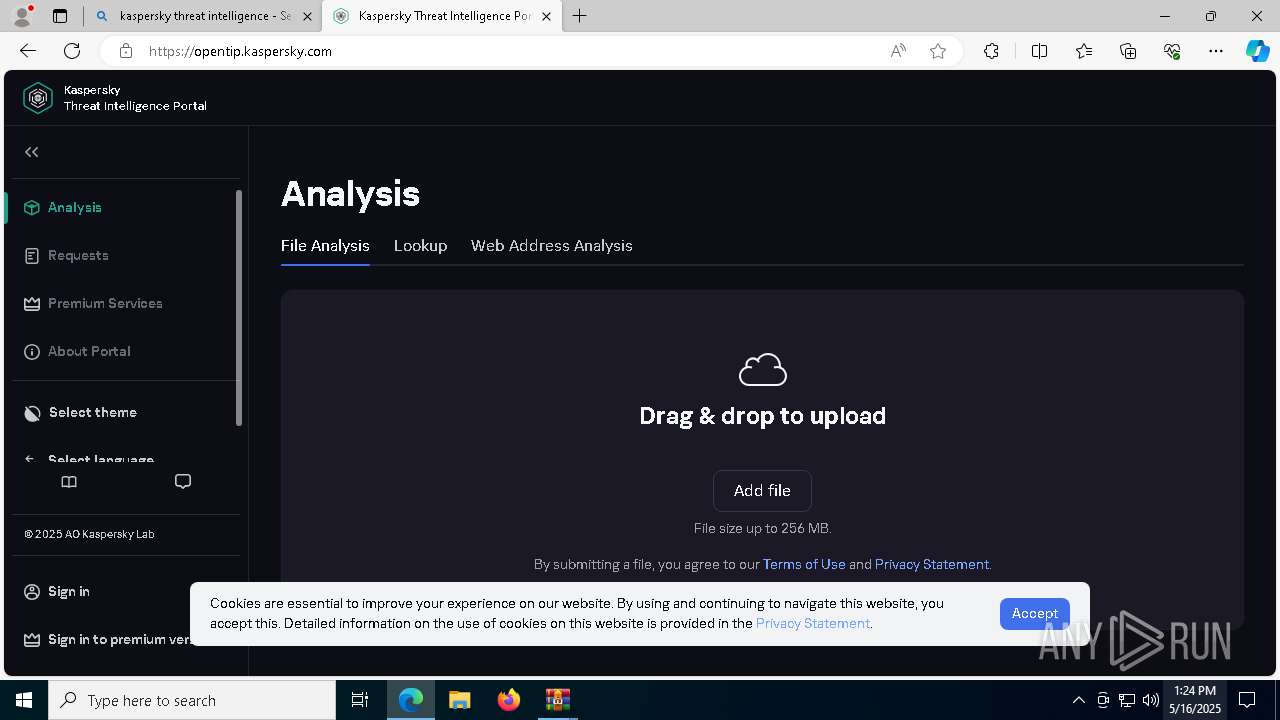Image resolution: width=1280 pixels, height=720 pixels.
Task: Click the Requests document icon
Action: tap(32, 255)
